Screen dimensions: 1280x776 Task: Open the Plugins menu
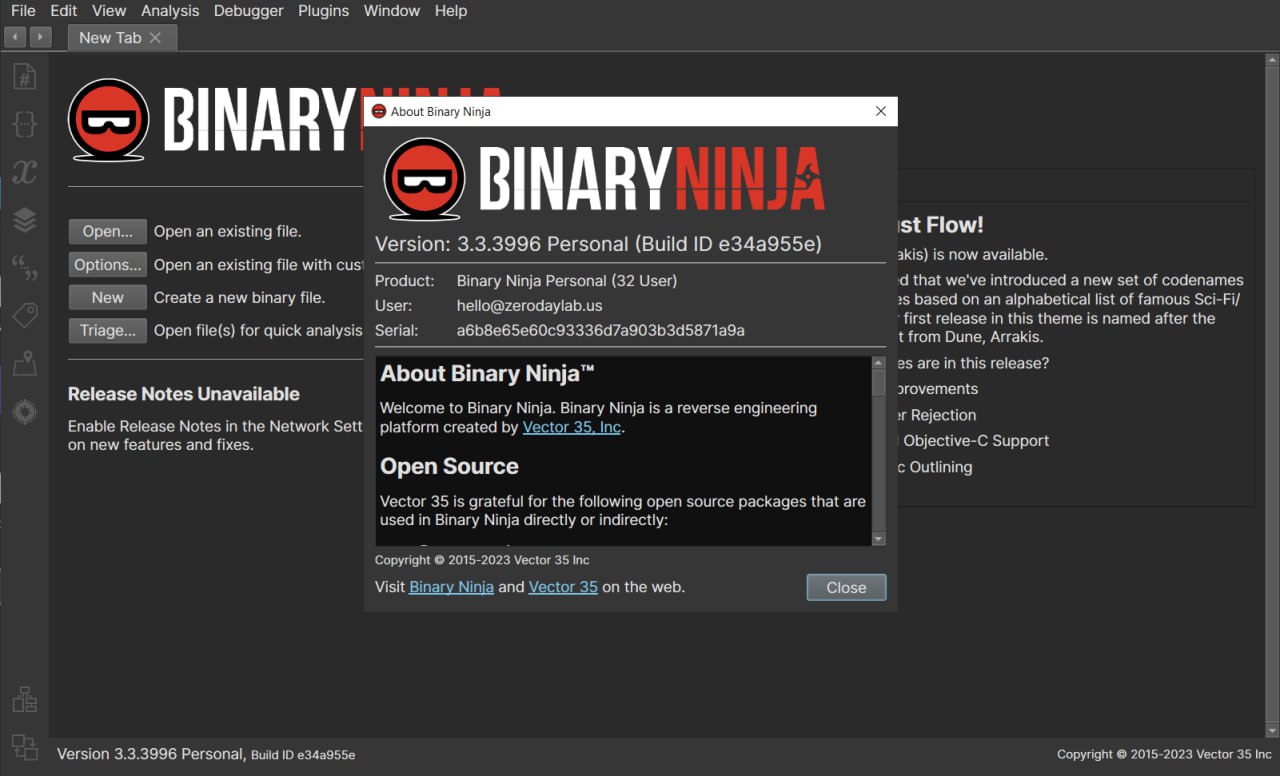324,11
